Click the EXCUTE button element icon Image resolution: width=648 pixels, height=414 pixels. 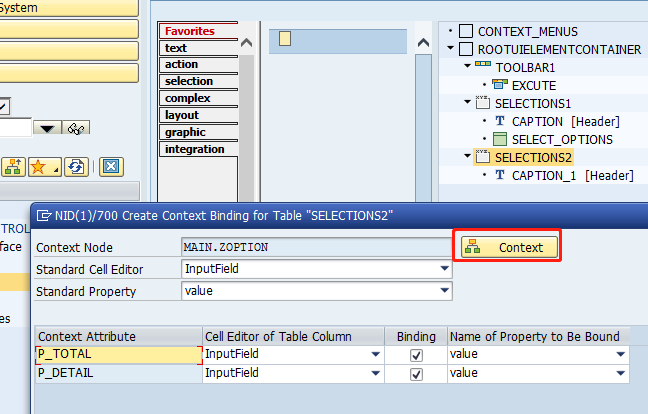click(x=499, y=84)
